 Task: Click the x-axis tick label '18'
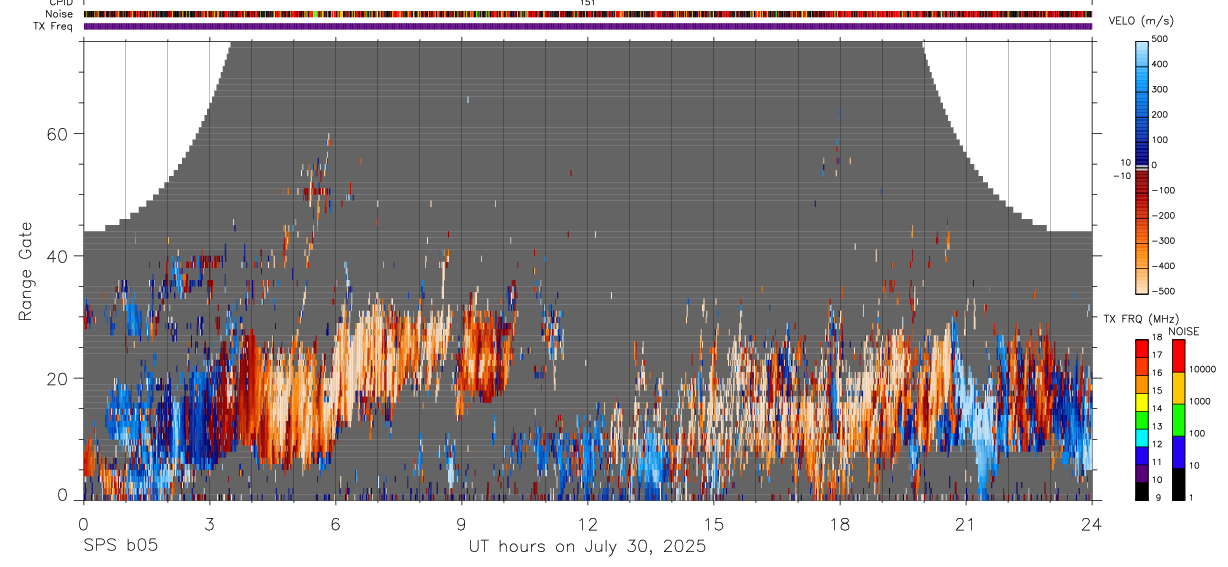839,523
